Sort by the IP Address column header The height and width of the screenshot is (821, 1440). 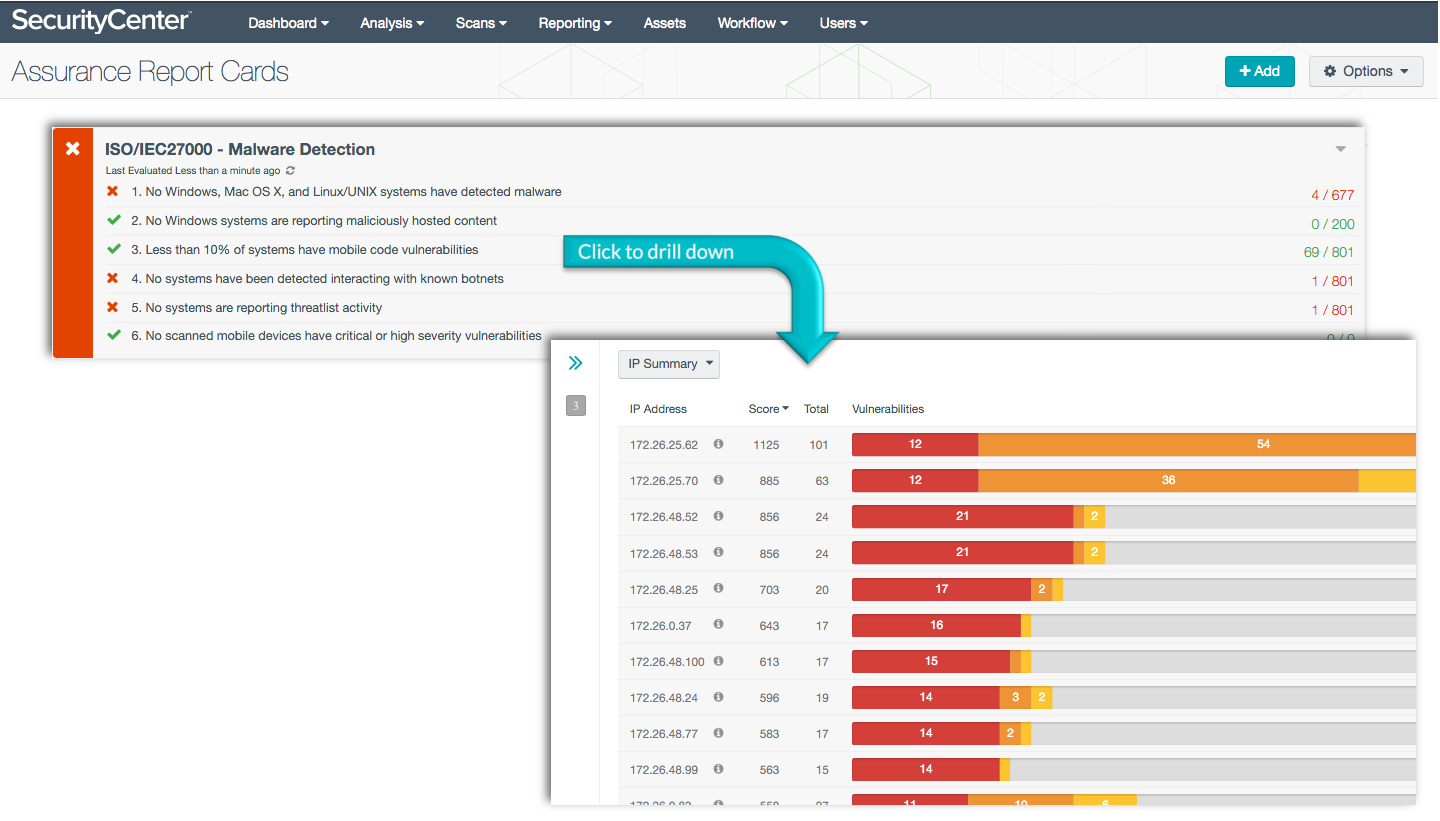pos(658,409)
